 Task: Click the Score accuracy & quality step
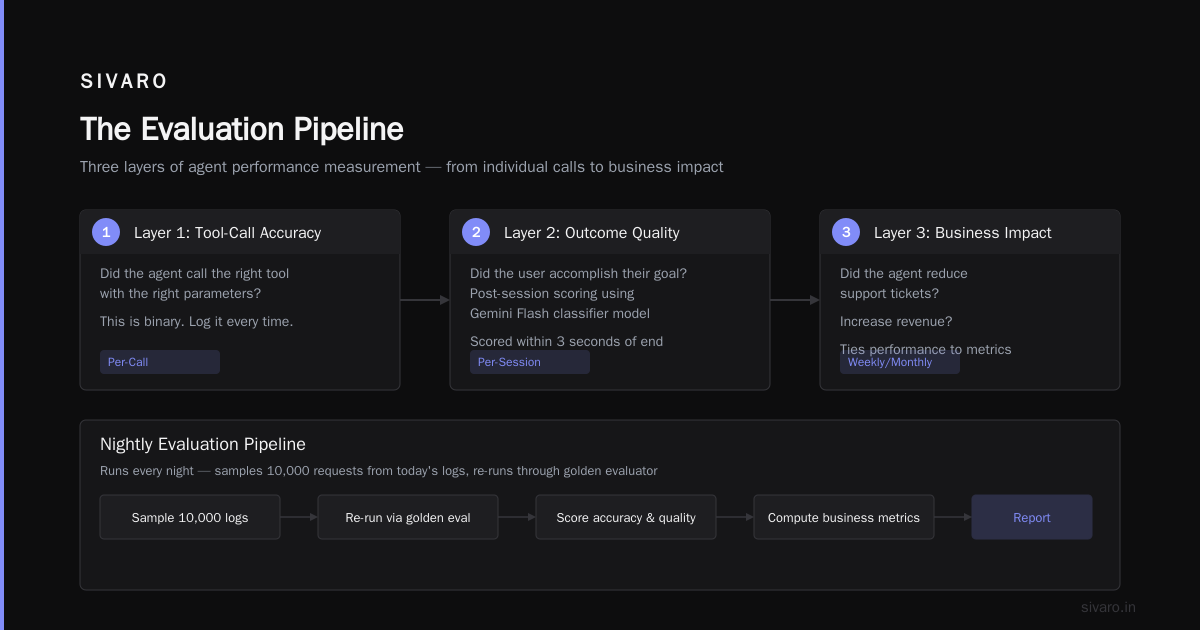[626, 517]
